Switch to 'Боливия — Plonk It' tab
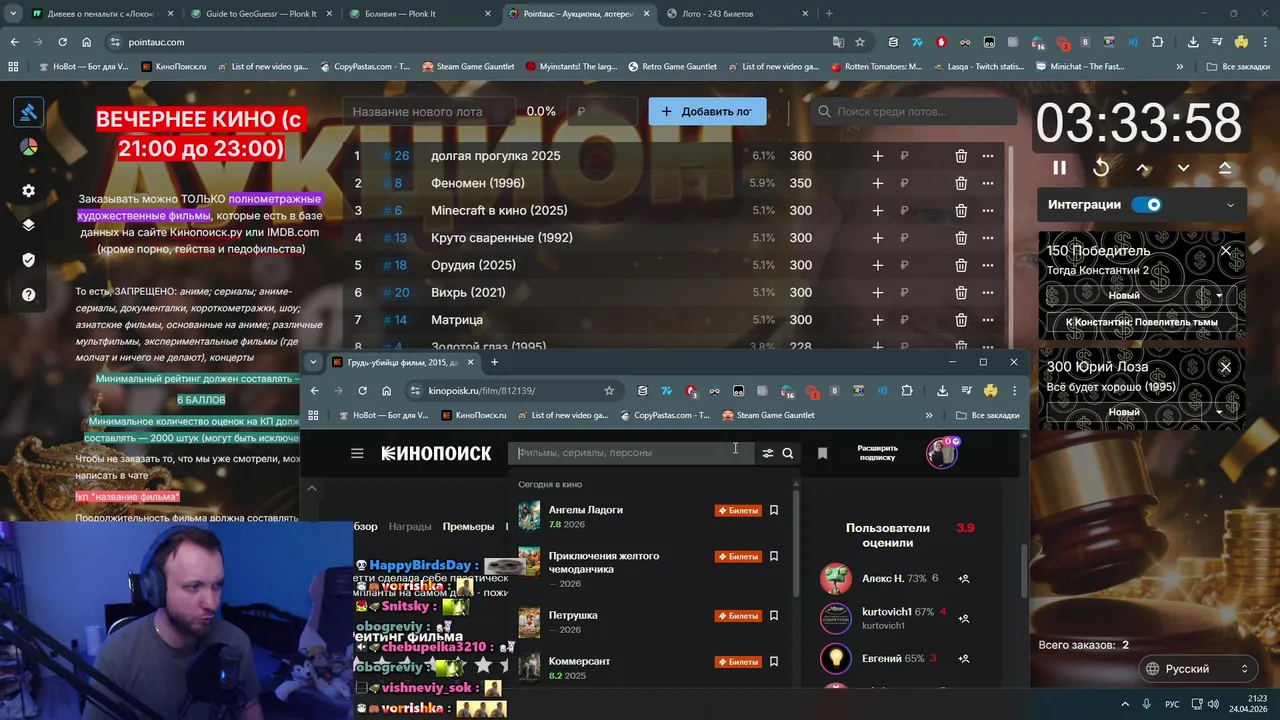Screen dimensions: 1280x720 click(420, 14)
